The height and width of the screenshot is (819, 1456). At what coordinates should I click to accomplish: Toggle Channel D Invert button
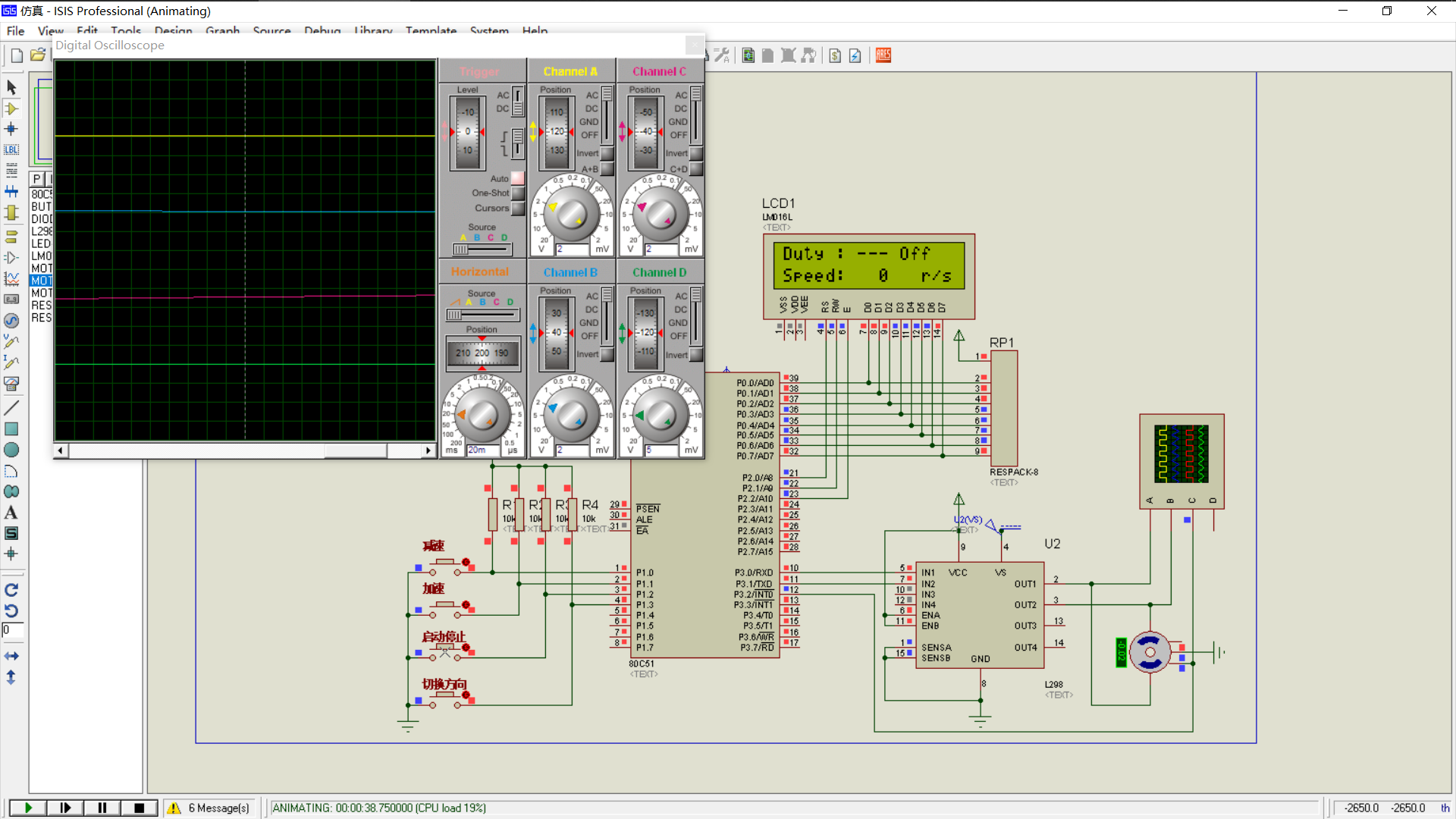695,354
